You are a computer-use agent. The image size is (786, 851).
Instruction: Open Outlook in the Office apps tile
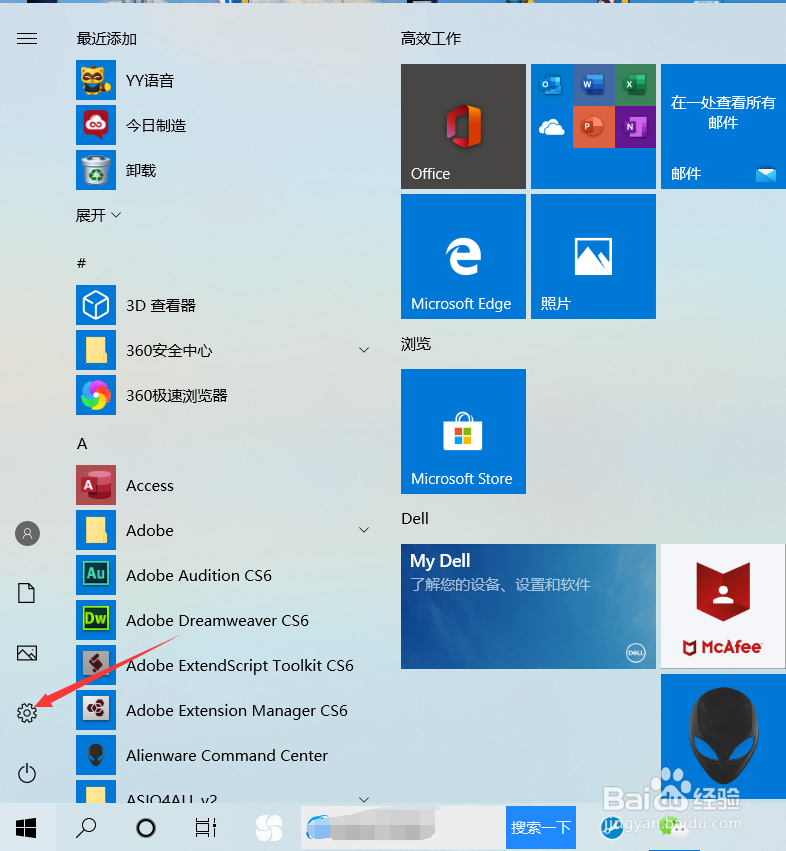coord(552,85)
